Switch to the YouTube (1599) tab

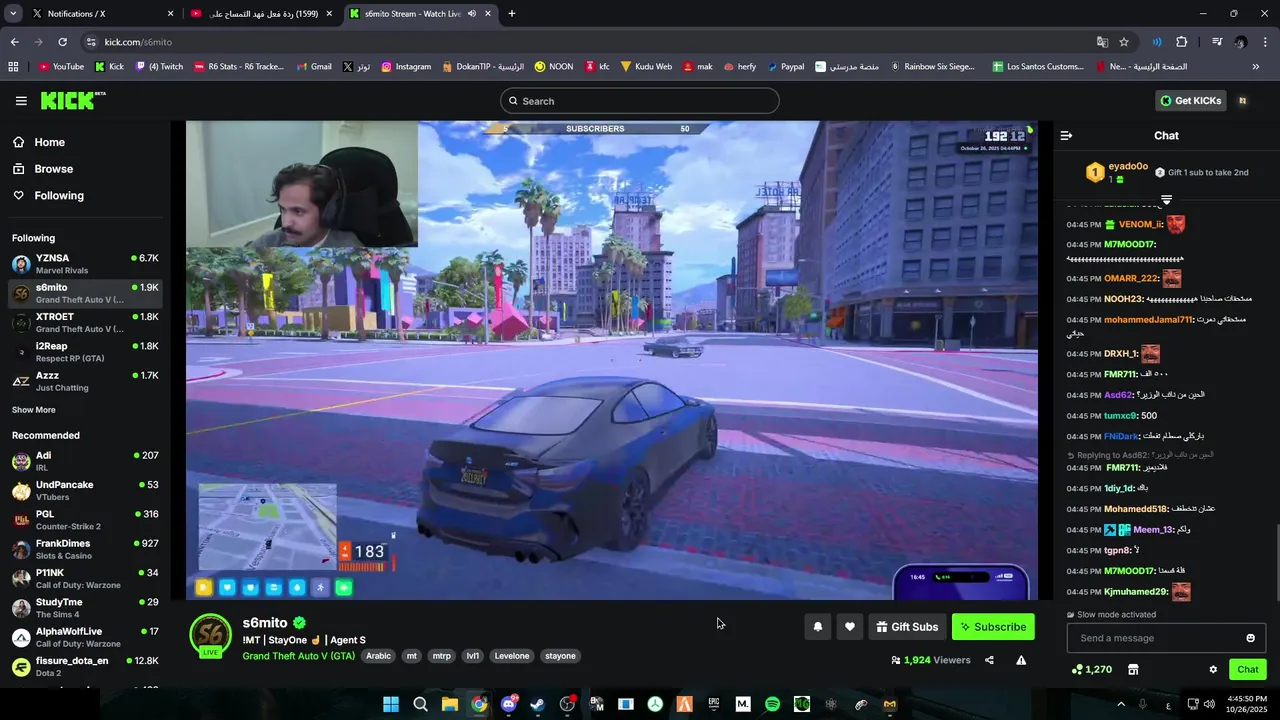tap(262, 14)
